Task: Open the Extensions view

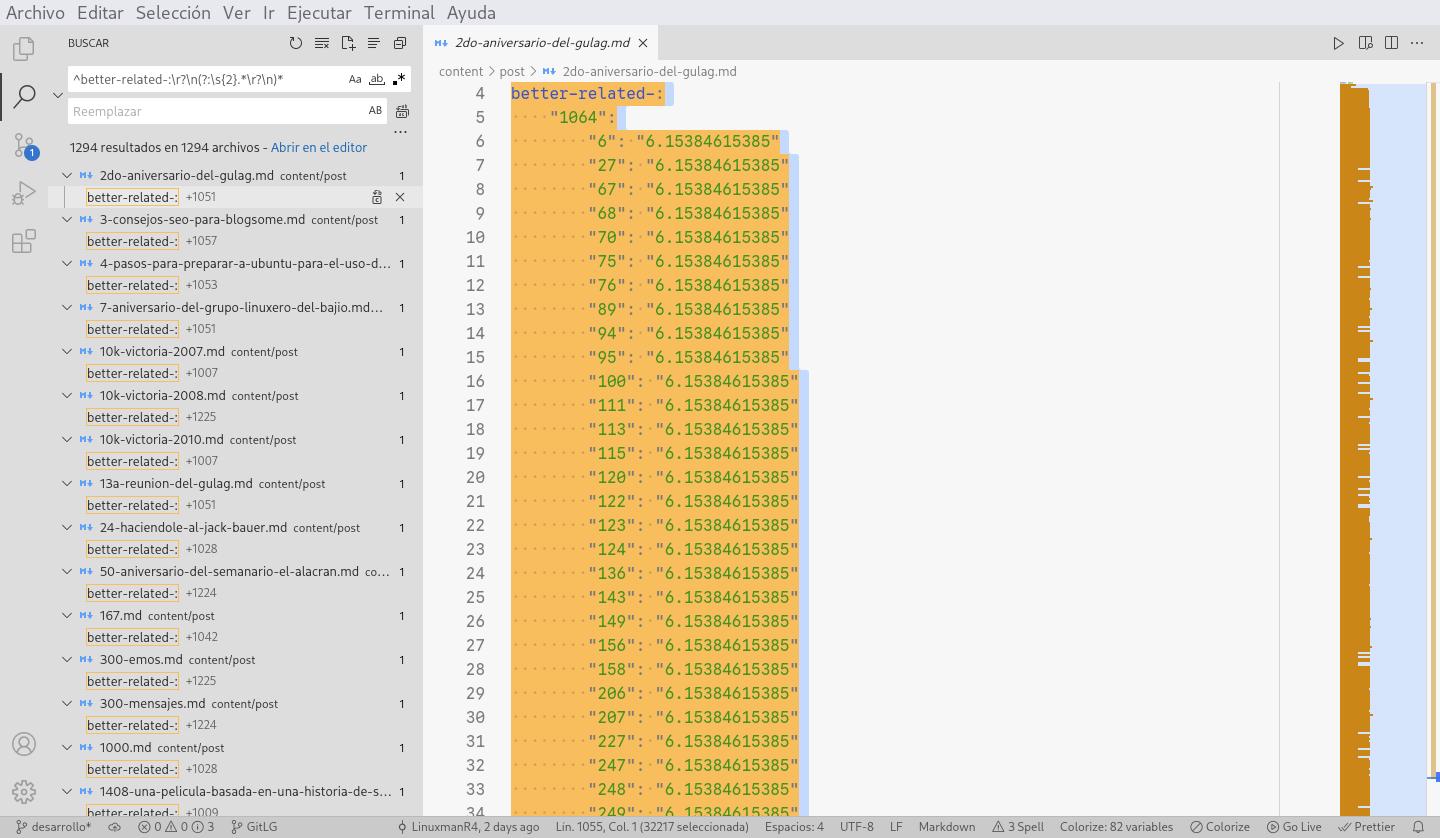Action: [24, 241]
